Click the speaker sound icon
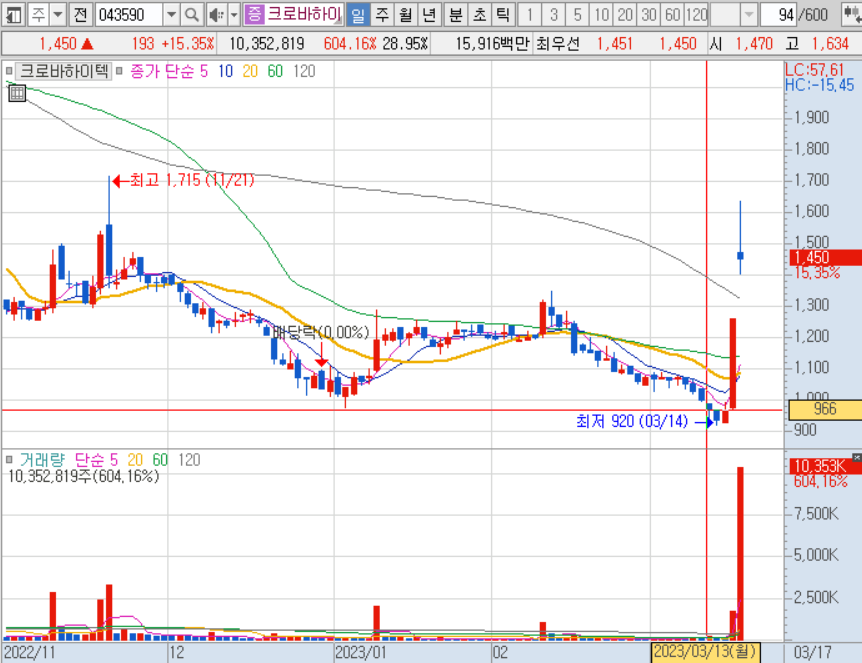Image resolution: width=862 pixels, height=663 pixels. (x=217, y=15)
